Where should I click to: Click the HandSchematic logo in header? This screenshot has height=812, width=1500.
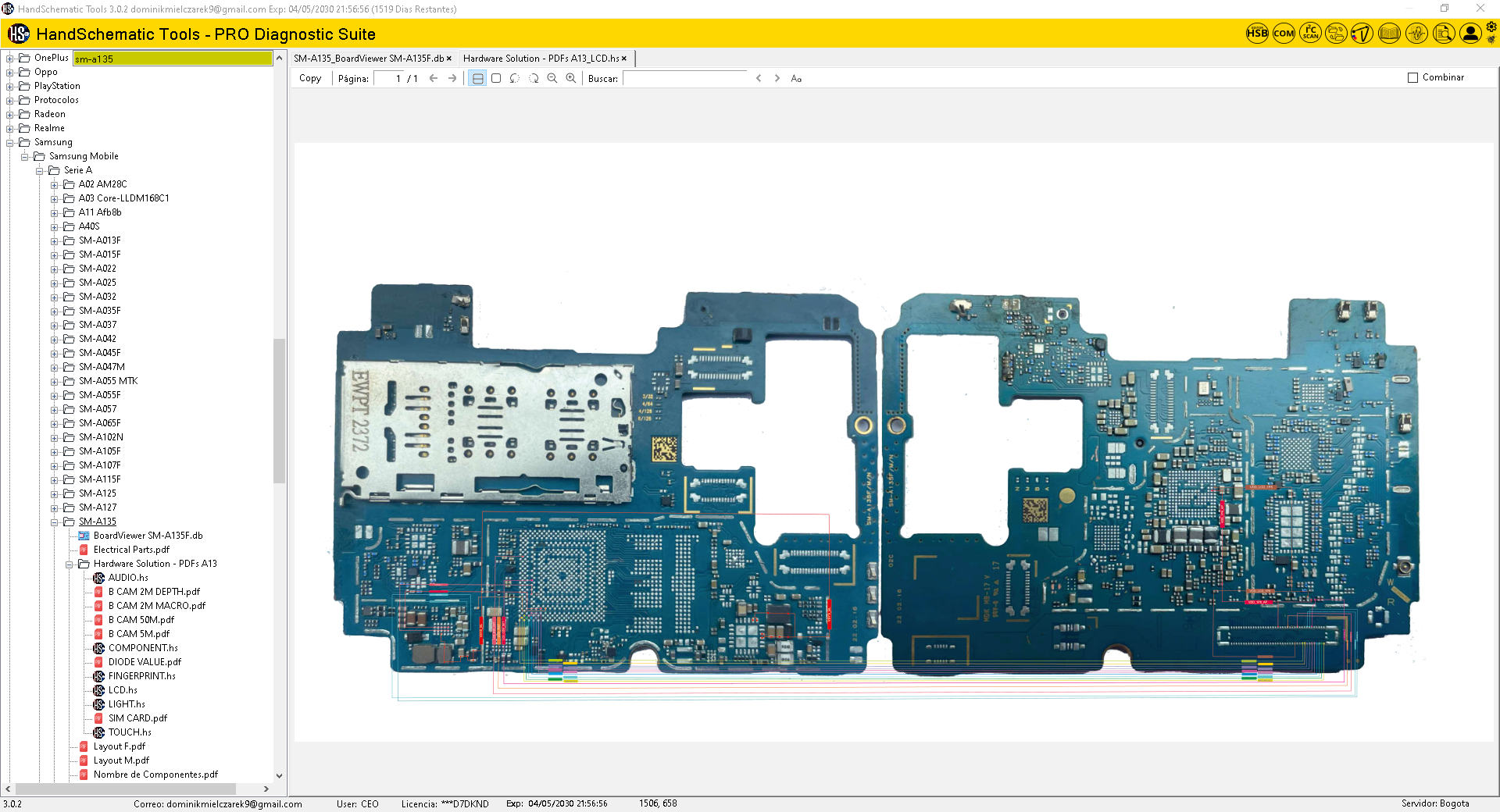[19, 34]
